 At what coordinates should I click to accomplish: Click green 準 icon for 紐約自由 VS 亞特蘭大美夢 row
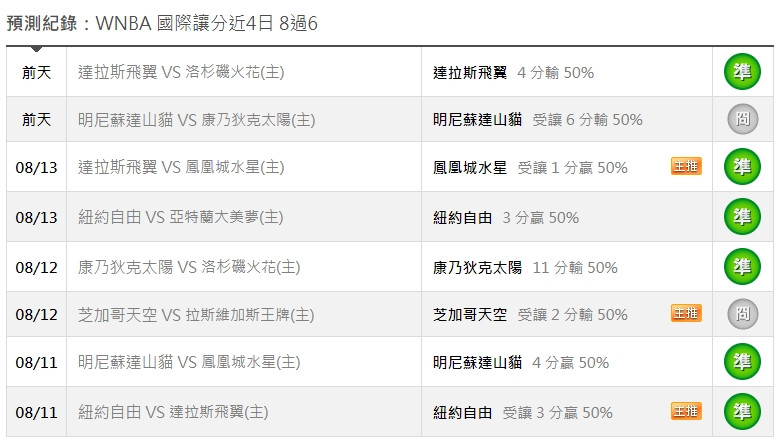coord(742,217)
